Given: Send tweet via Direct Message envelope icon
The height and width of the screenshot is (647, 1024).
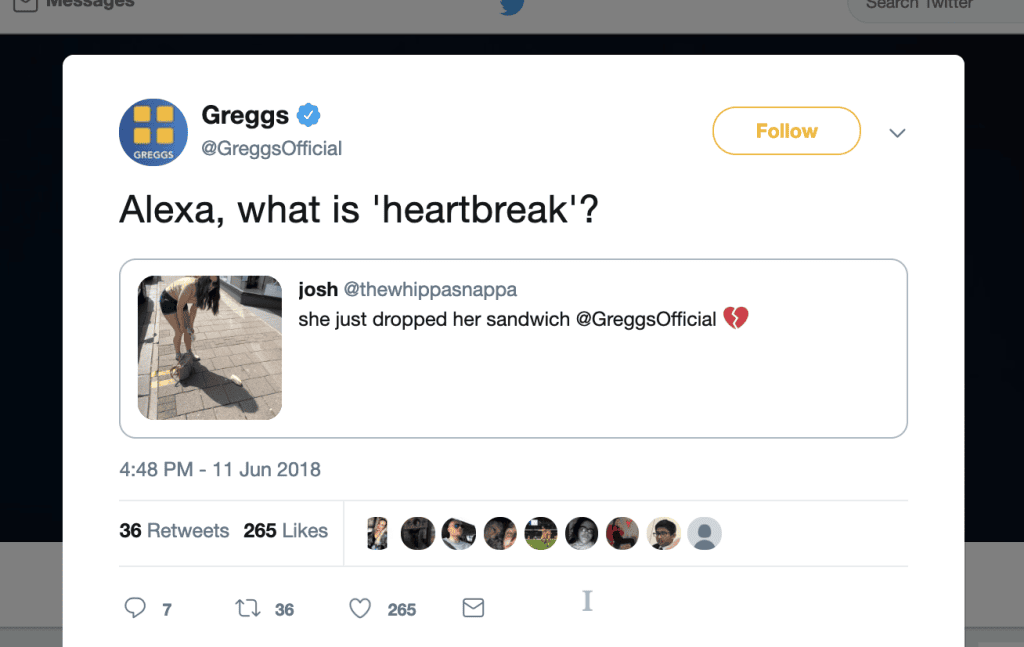Looking at the screenshot, I should point(473,608).
